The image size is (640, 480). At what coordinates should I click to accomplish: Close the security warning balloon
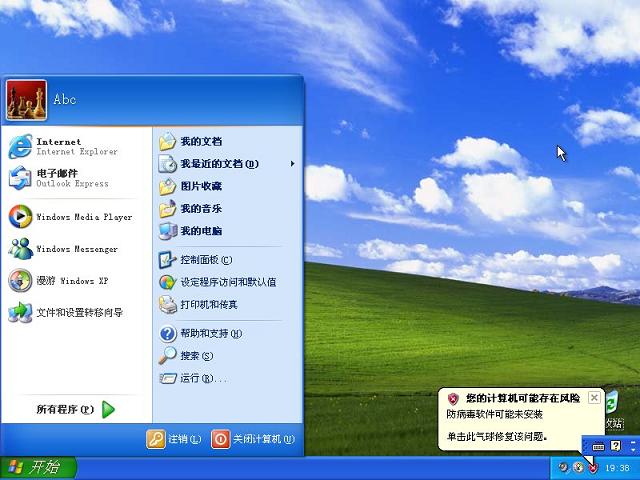[x=594, y=397]
